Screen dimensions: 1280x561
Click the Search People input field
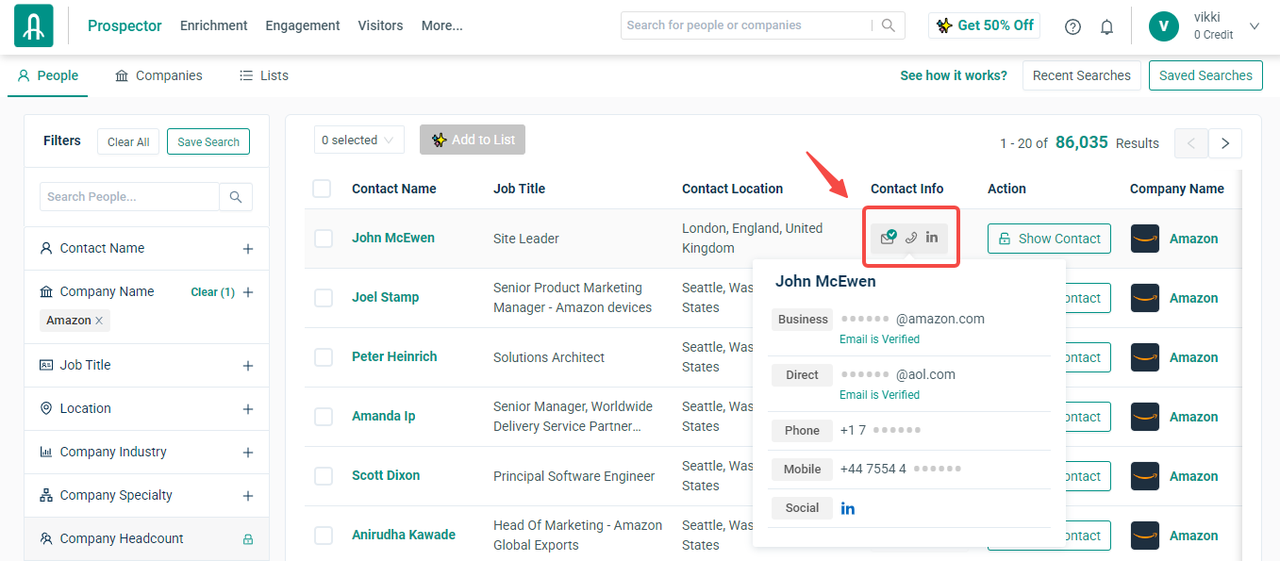[x=129, y=197]
